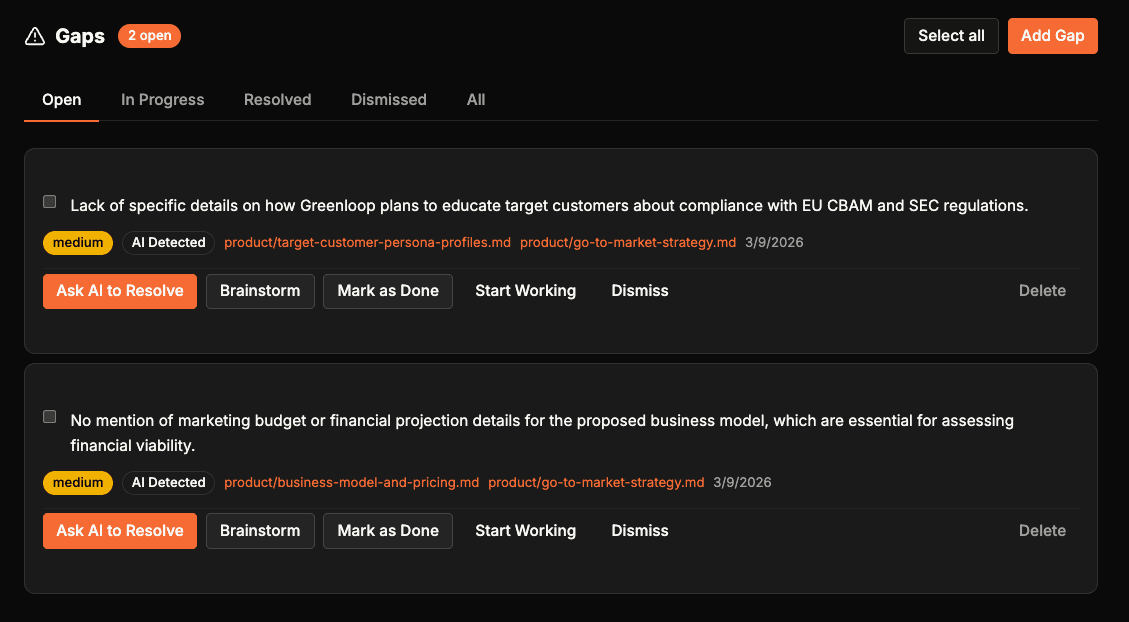Click the 3/9/2026 date on the marketing budget gap
The image size is (1129, 622).
pyautogui.click(x=742, y=482)
